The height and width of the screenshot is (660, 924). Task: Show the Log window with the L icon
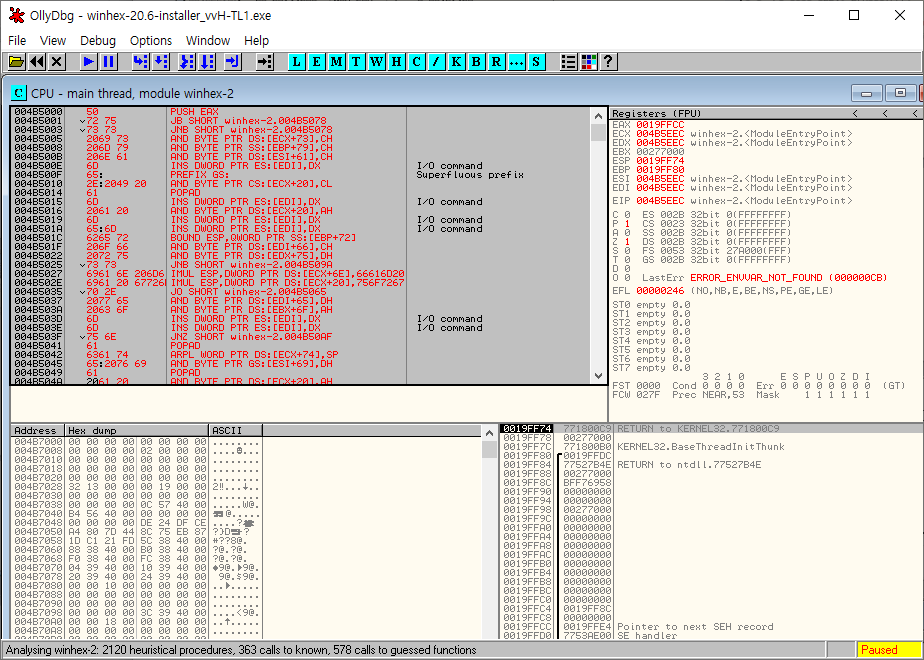pyautogui.click(x=296, y=61)
